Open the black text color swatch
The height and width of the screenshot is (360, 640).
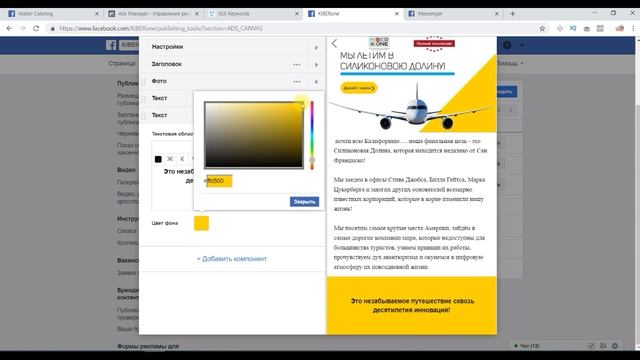158,159
